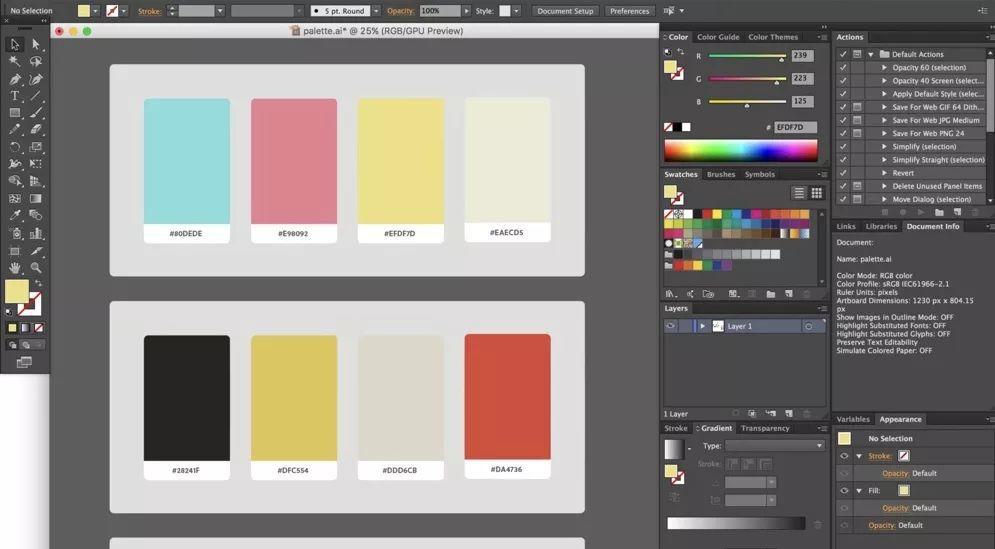Select the Shape Builder tool
The width and height of the screenshot is (995, 549).
[15, 181]
